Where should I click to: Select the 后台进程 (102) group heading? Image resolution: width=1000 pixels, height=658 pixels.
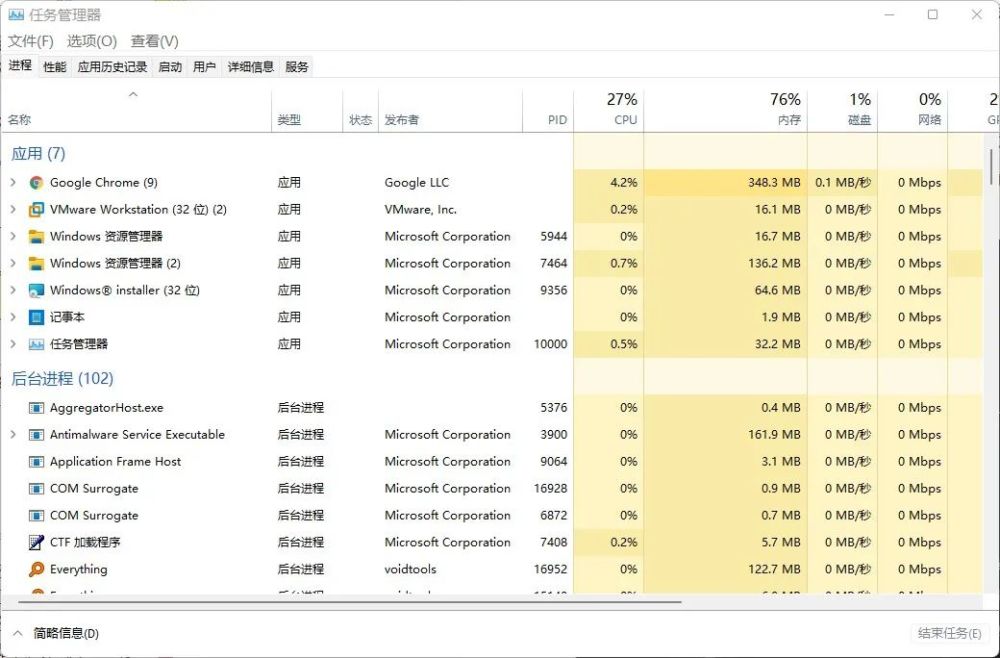62,379
